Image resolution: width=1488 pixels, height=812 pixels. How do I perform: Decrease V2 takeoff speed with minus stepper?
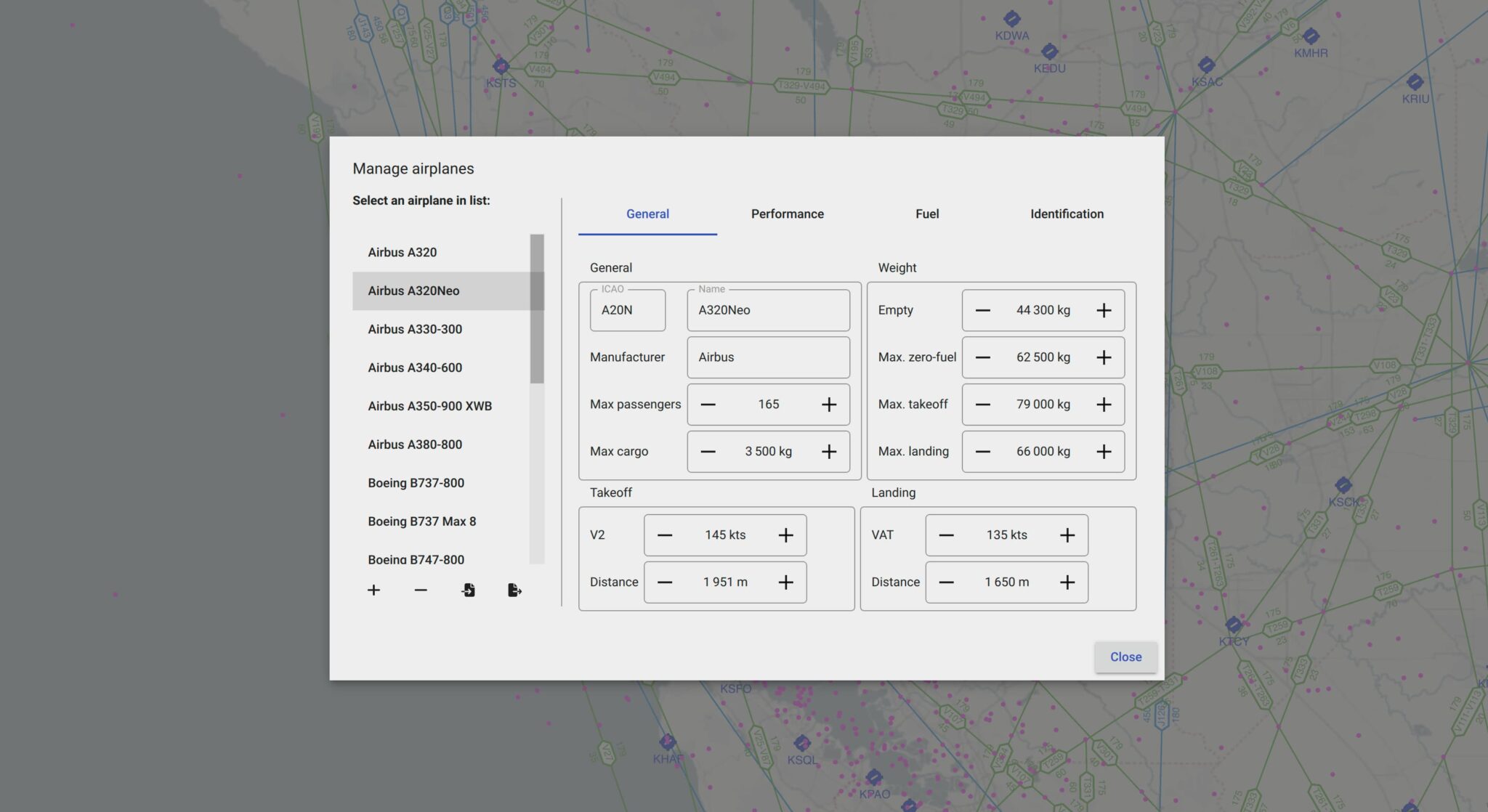pos(665,535)
